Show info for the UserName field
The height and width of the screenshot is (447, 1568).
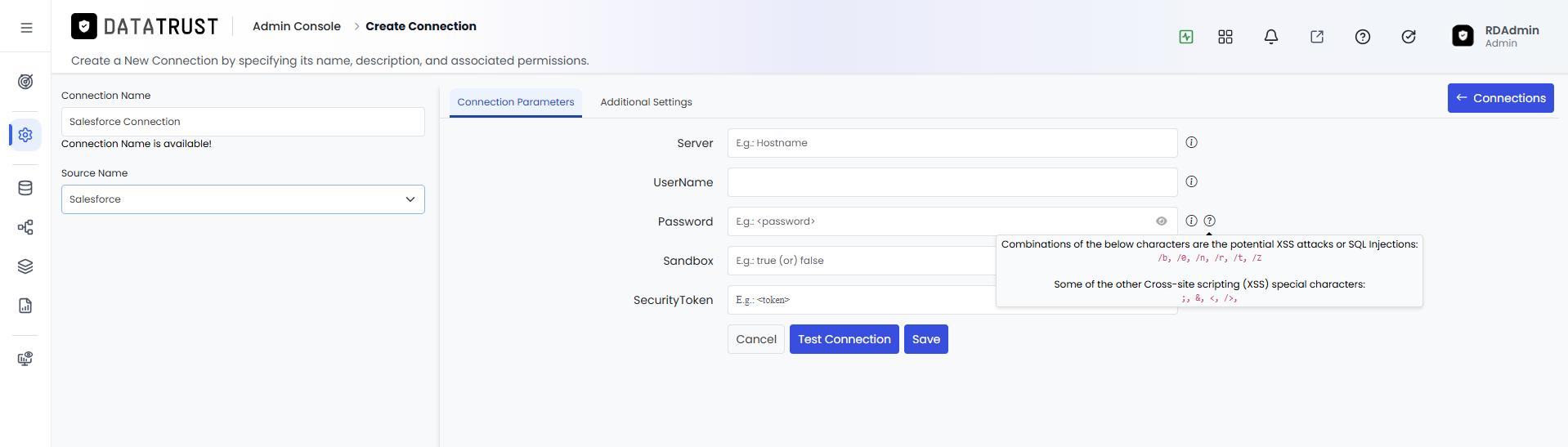click(x=1192, y=181)
